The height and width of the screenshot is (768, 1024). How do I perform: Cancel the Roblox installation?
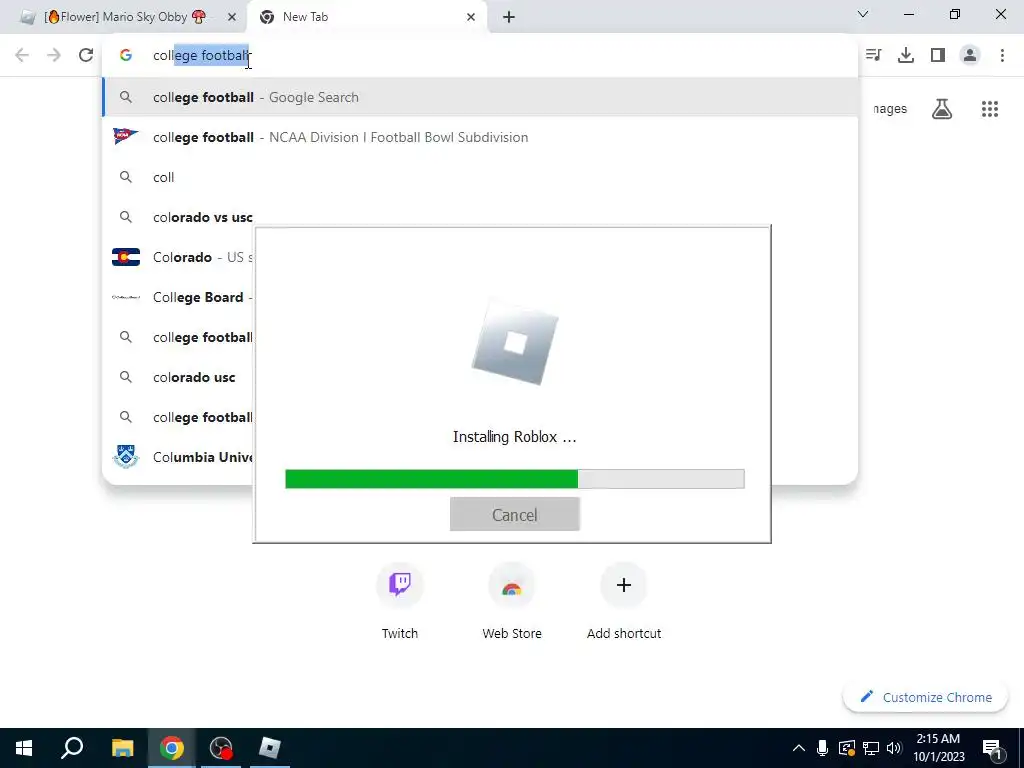pos(515,515)
